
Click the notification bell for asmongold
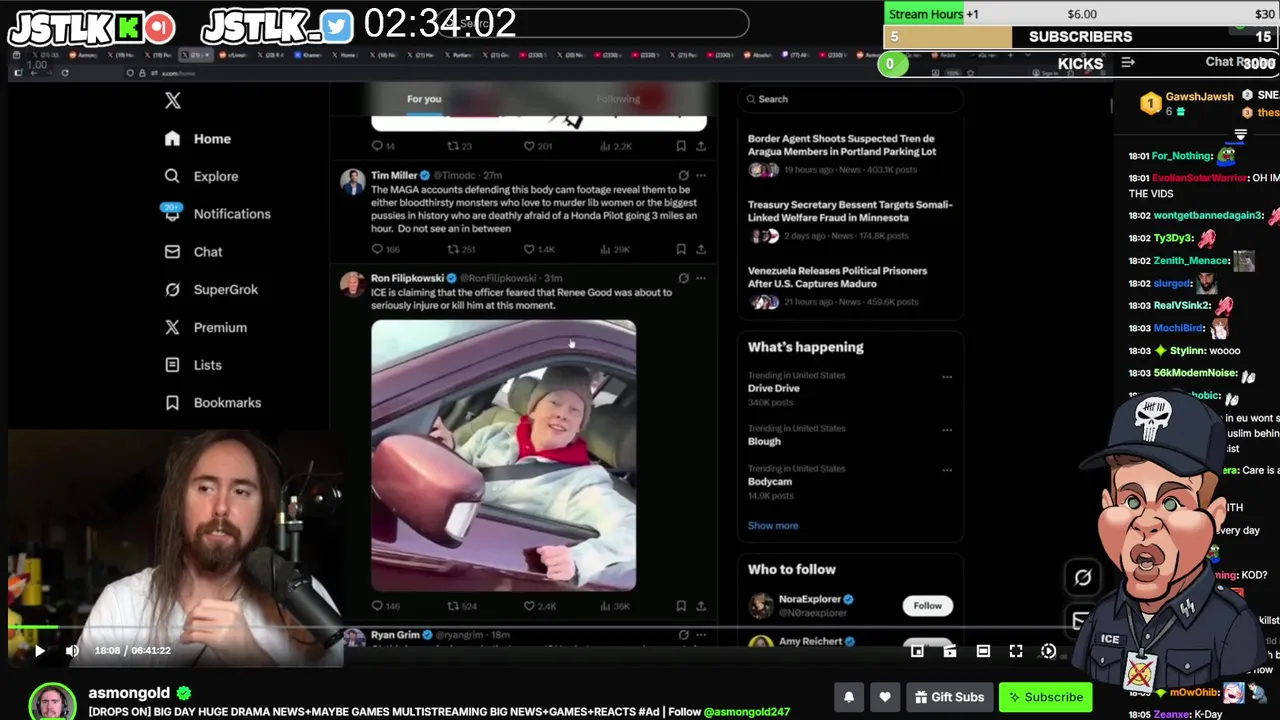[x=849, y=697]
